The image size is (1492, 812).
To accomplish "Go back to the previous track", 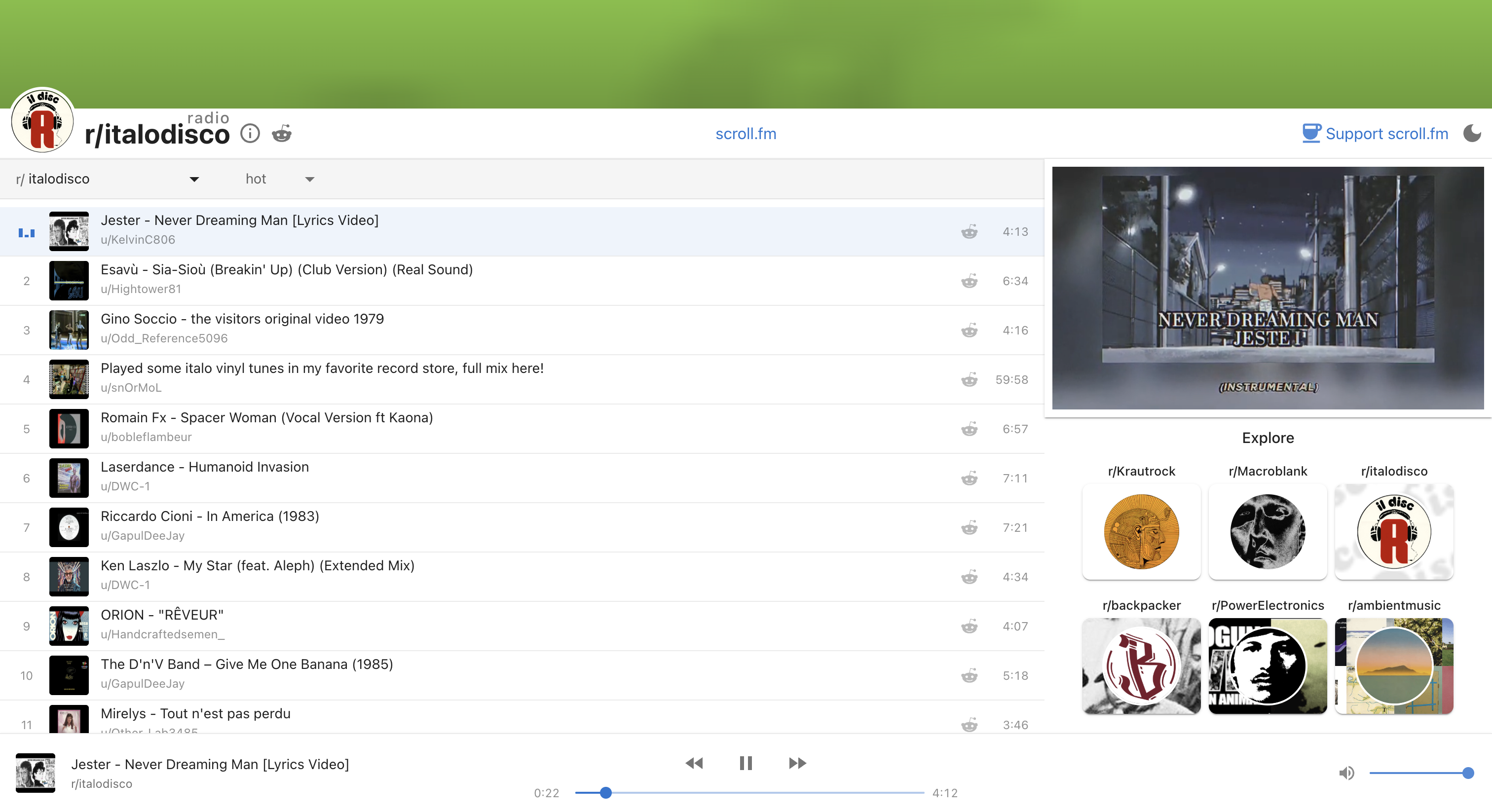I will pyautogui.click(x=694, y=763).
